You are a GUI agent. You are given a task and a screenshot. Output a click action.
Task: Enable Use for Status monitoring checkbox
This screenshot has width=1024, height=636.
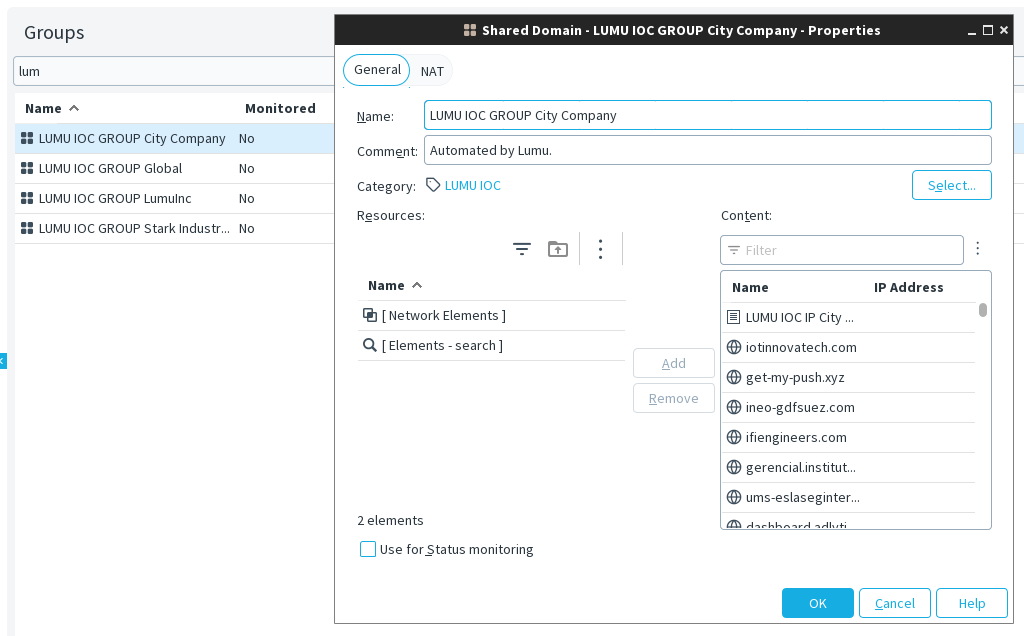coord(368,549)
